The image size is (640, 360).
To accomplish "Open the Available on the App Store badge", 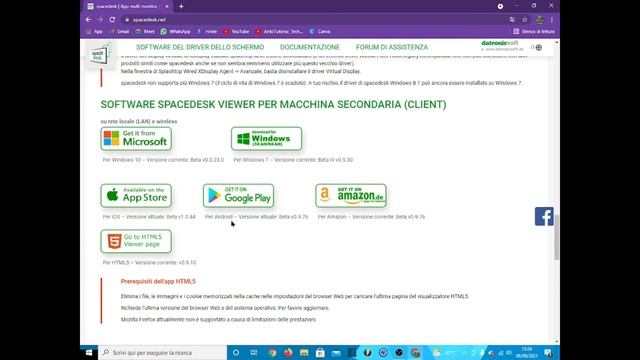I will pos(136,196).
